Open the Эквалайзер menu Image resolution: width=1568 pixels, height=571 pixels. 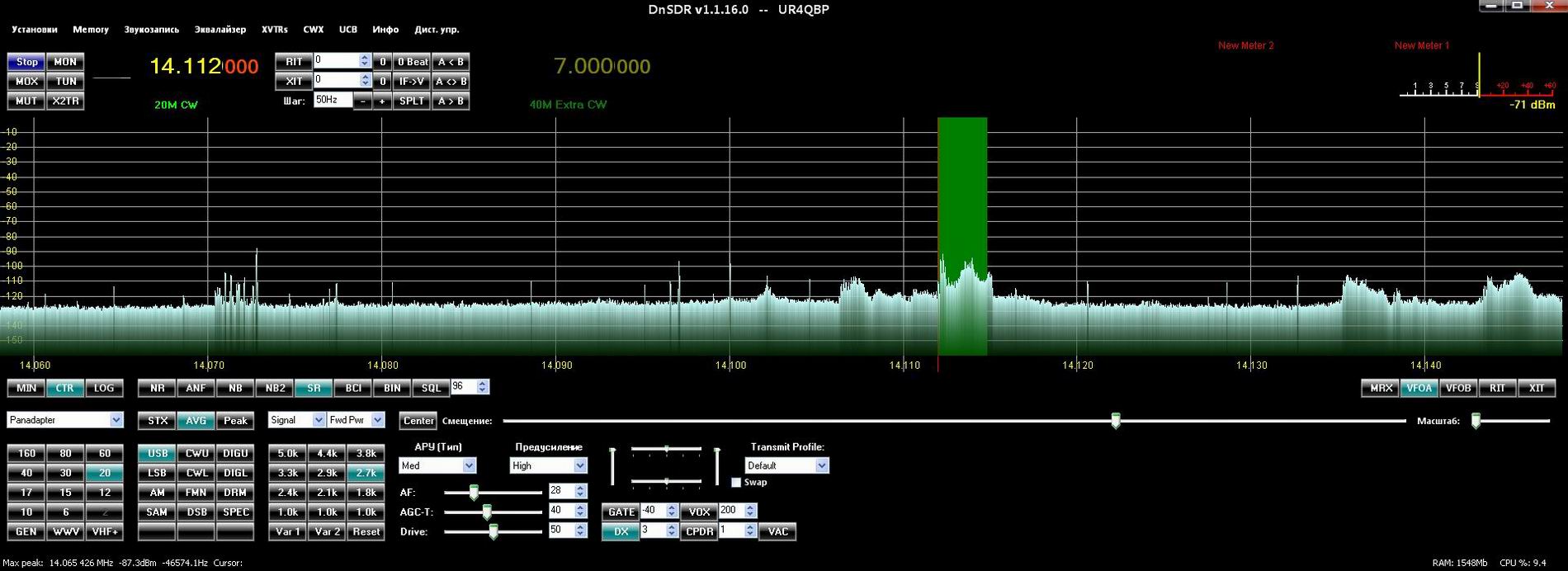click(x=220, y=30)
